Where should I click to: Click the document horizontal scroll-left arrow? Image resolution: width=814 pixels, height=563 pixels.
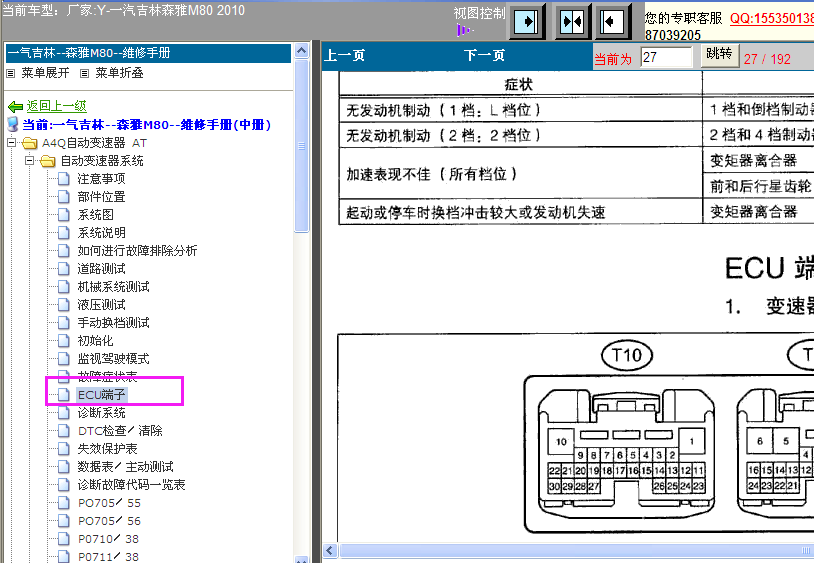tap(330, 551)
